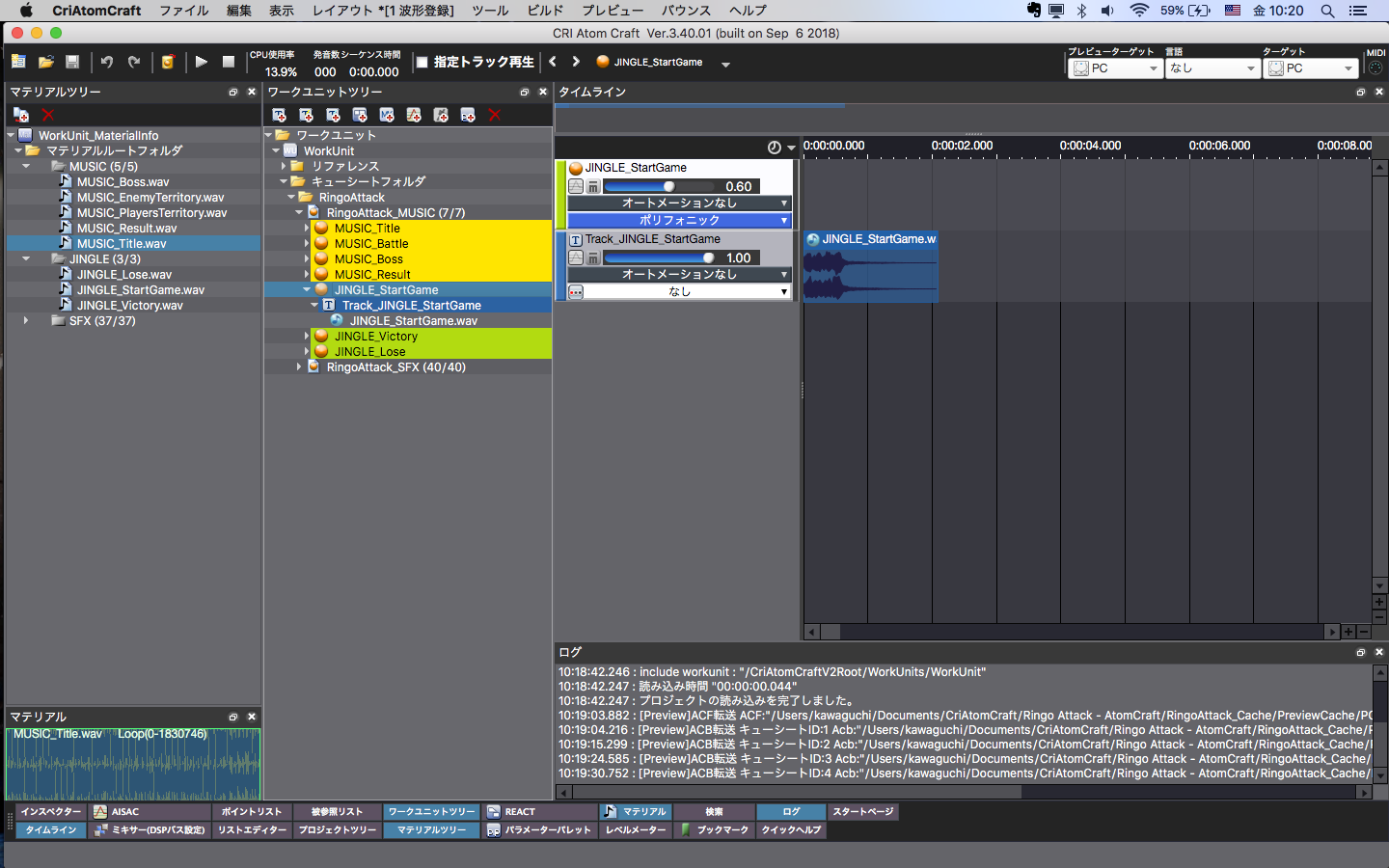Expand the リファレンス folder
The height and width of the screenshot is (868, 1389).
point(284,166)
